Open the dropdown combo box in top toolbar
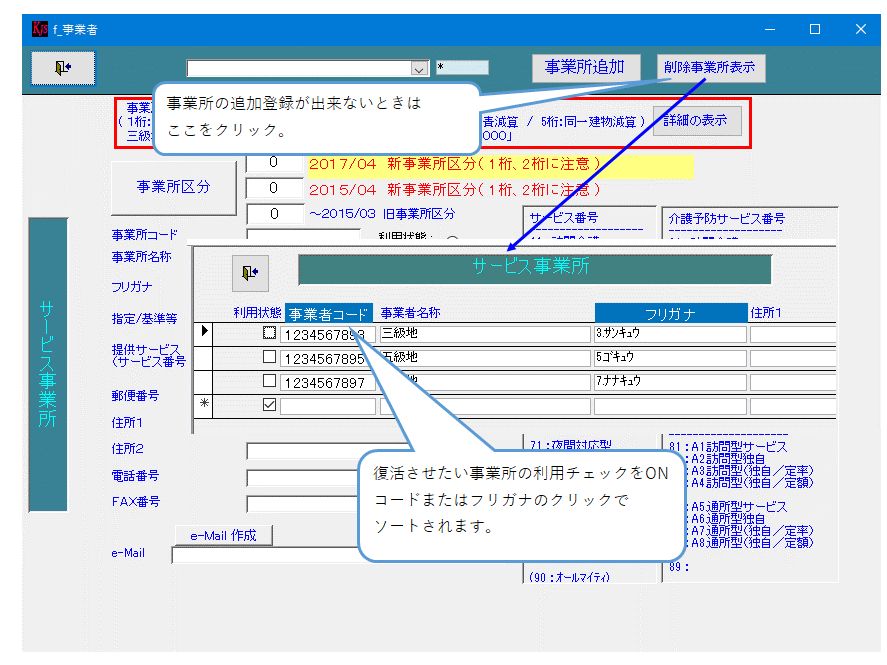 [x=420, y=68]
